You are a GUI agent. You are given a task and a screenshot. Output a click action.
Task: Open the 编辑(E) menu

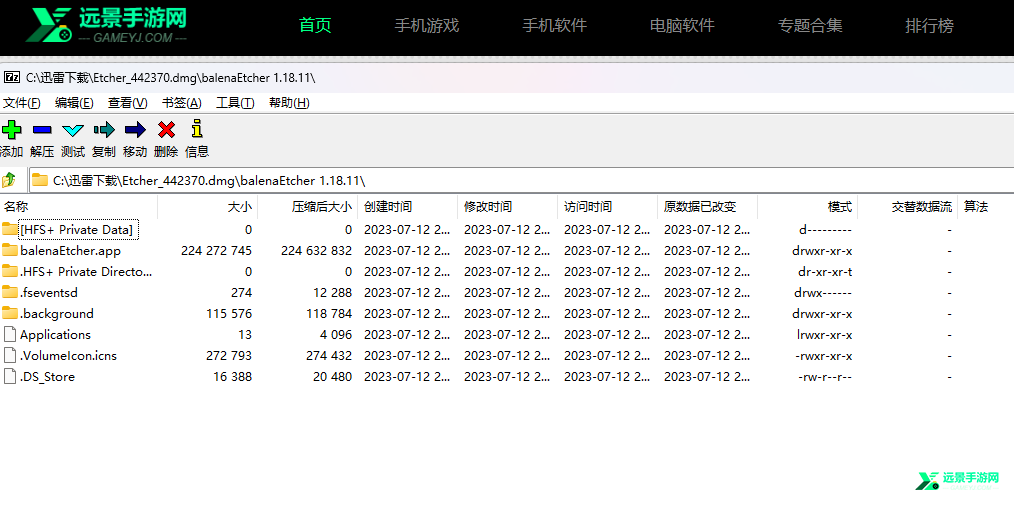coord(74,103)
